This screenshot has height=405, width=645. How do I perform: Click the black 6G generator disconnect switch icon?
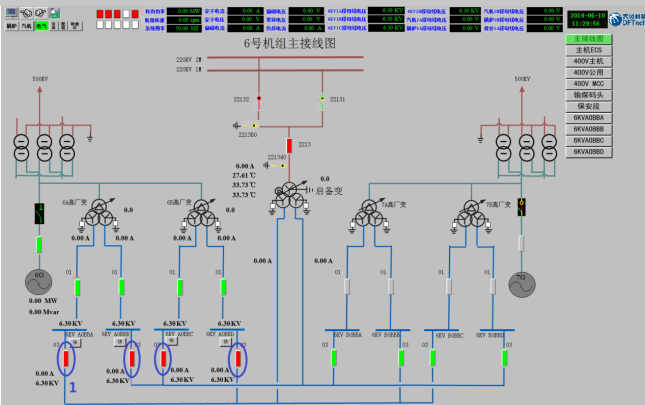coord(40,212)
